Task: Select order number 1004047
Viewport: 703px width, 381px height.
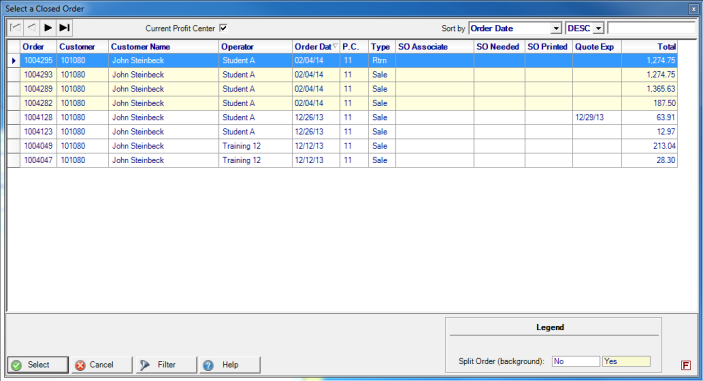Action: coord(38,160)
